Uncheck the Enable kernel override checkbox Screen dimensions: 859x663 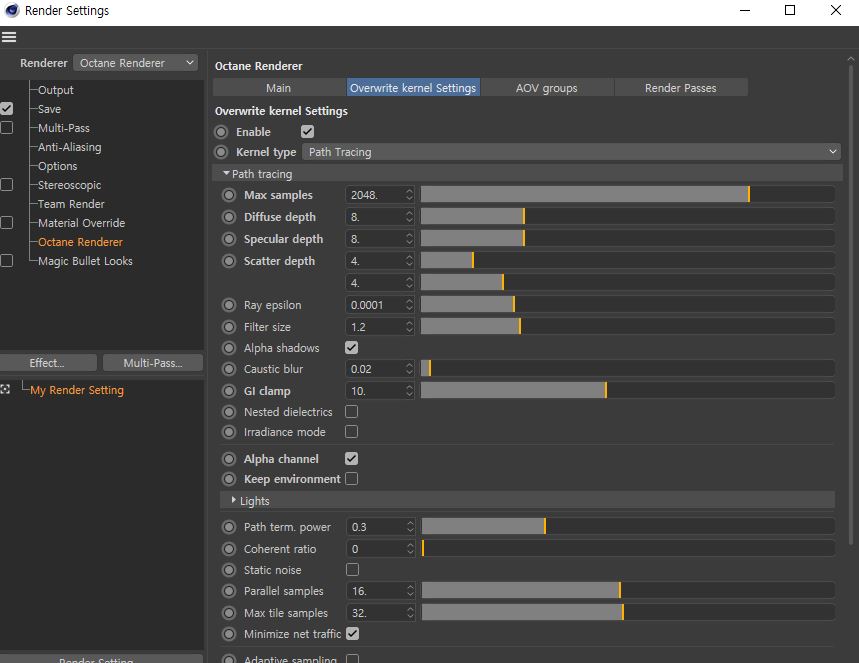click(307, 132)
